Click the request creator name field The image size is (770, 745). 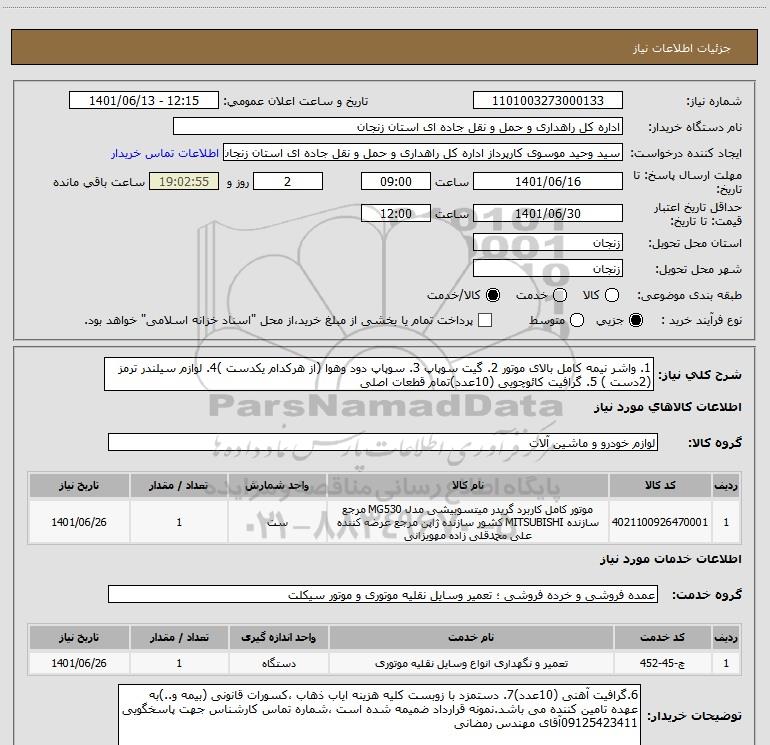(x=423, y=153)
